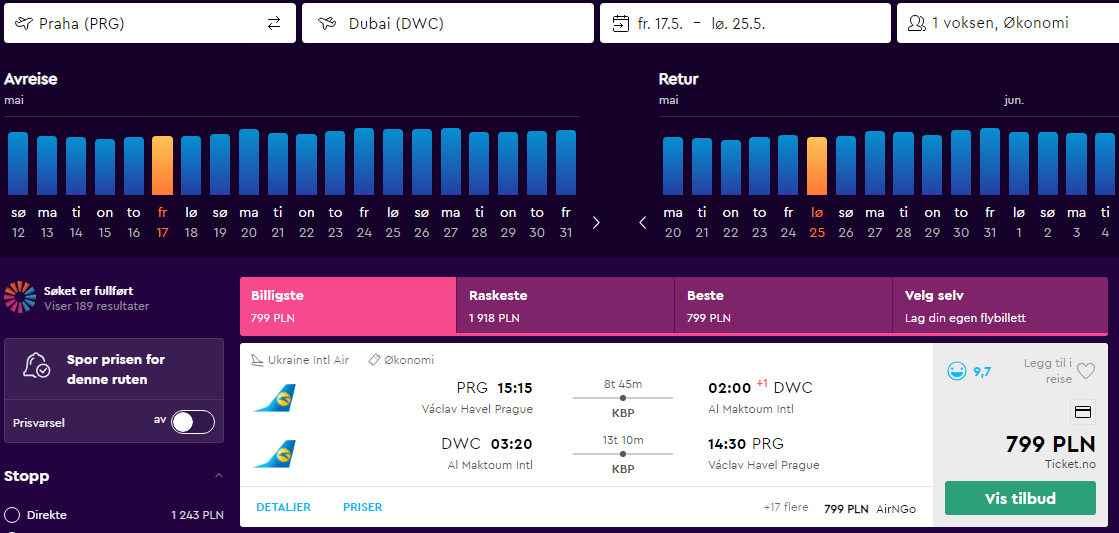
Task: Click the smiley rating icon 9,7
Action: 956,371
